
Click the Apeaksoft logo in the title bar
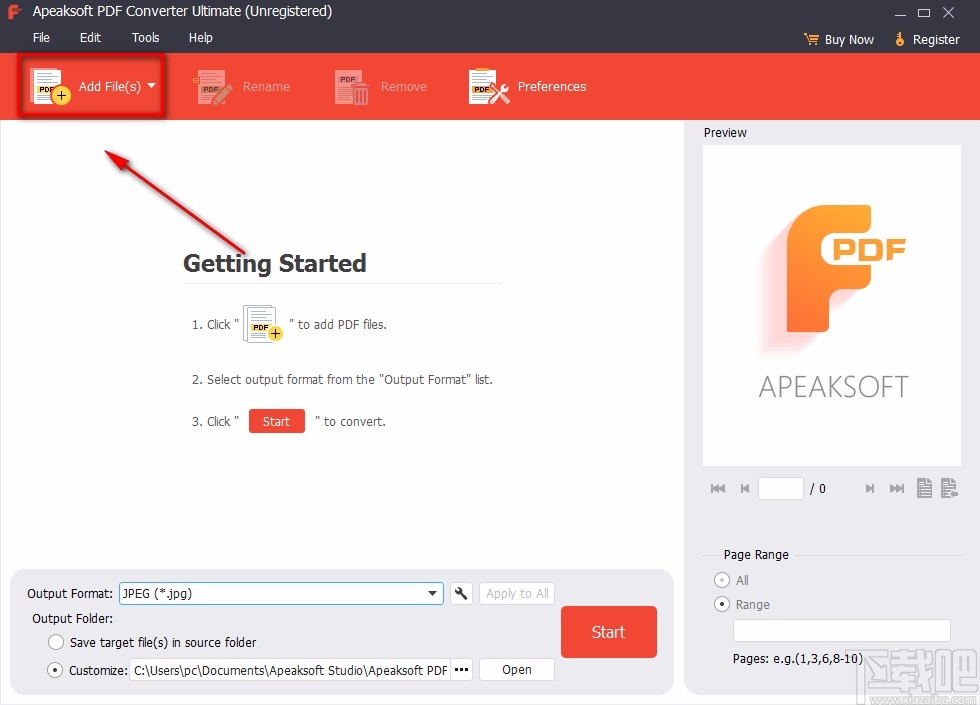pyautogui.click(x=13, y=11)
